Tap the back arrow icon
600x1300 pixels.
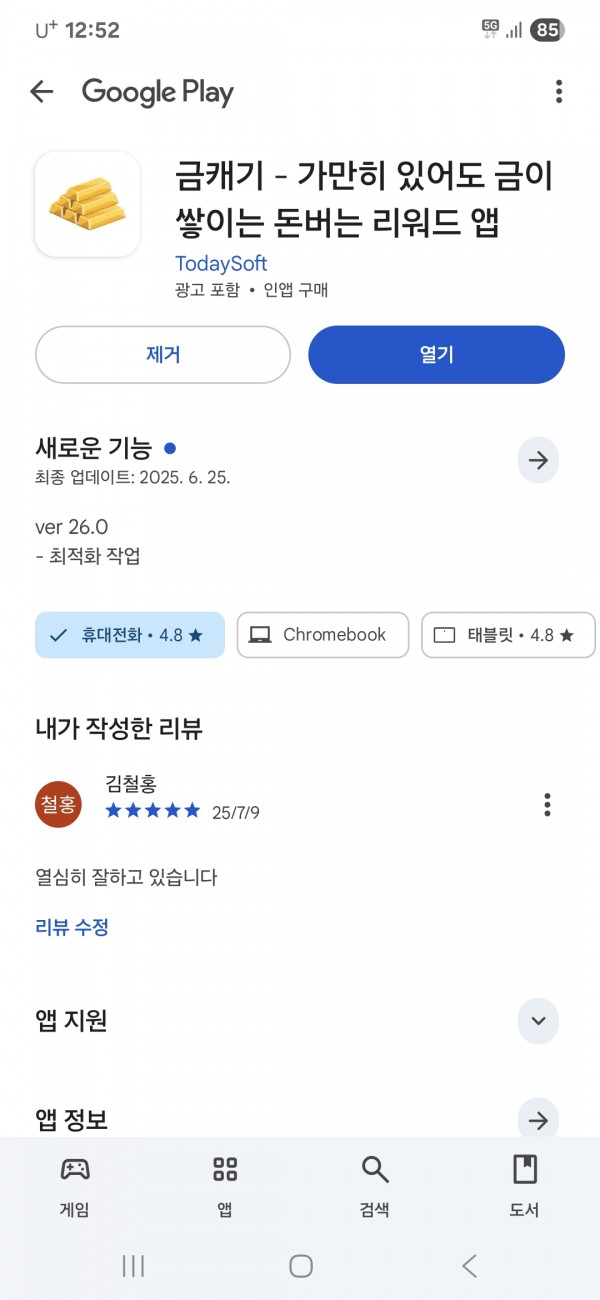pos(41,92)
